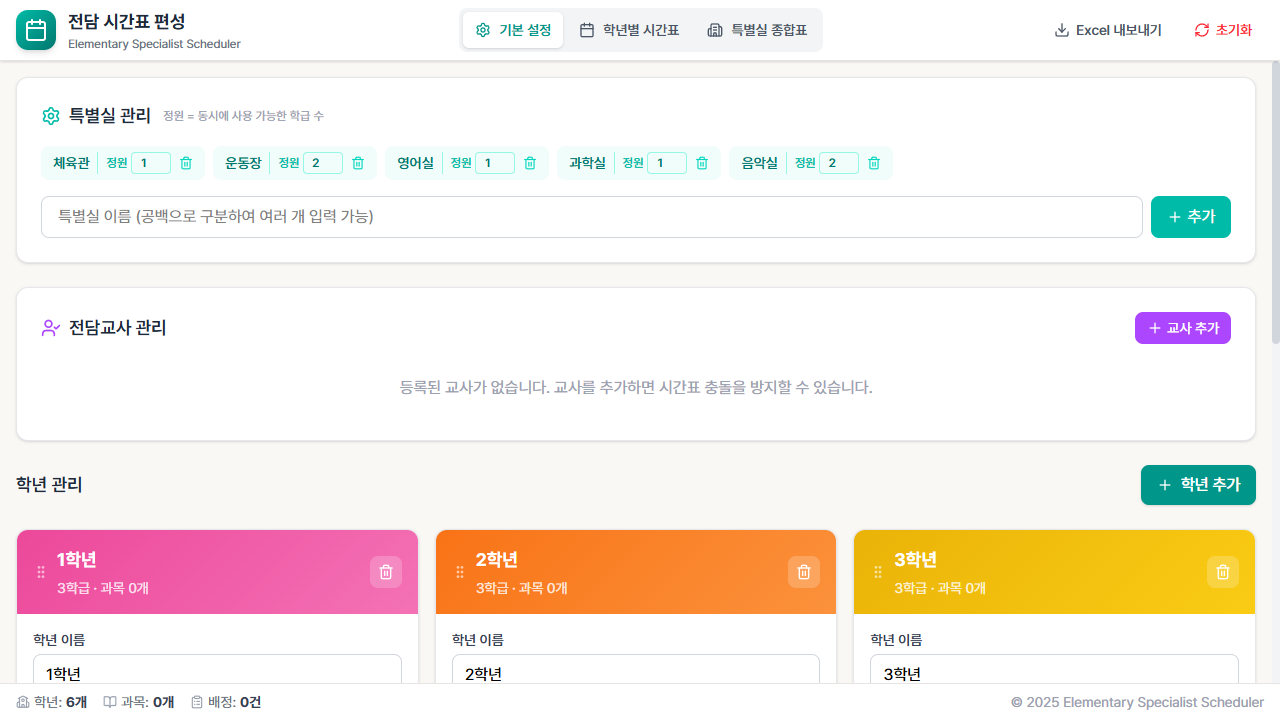Click the purple 교사 추가 button
1280x720 pixels.
click(x=1182, y=328)
